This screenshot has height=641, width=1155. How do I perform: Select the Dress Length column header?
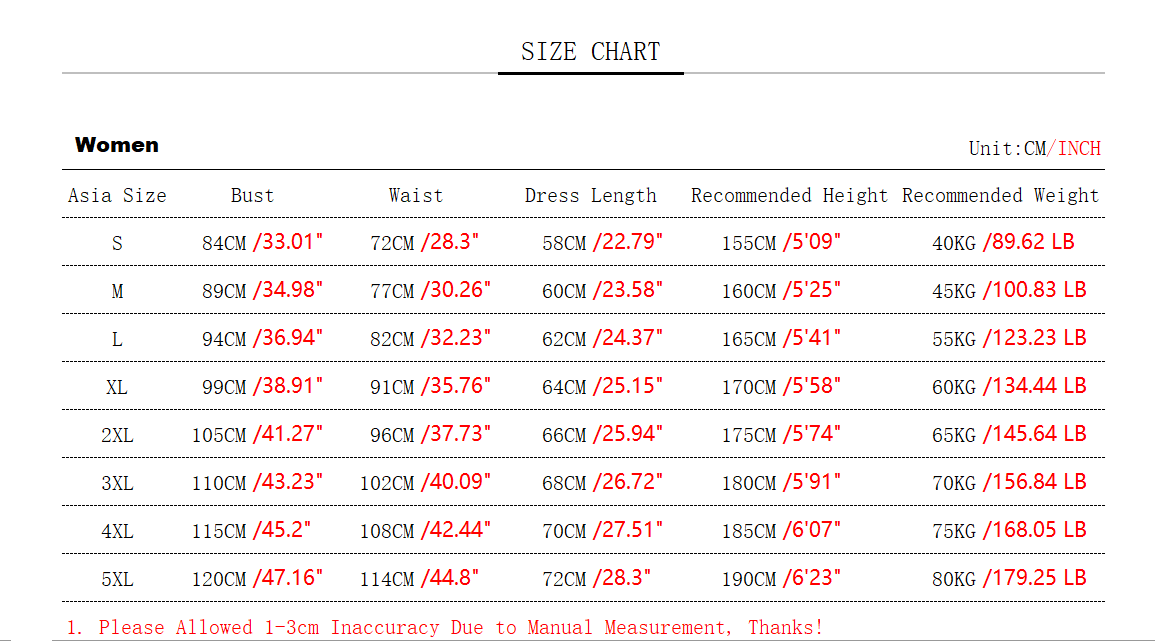tap(591, 196)
